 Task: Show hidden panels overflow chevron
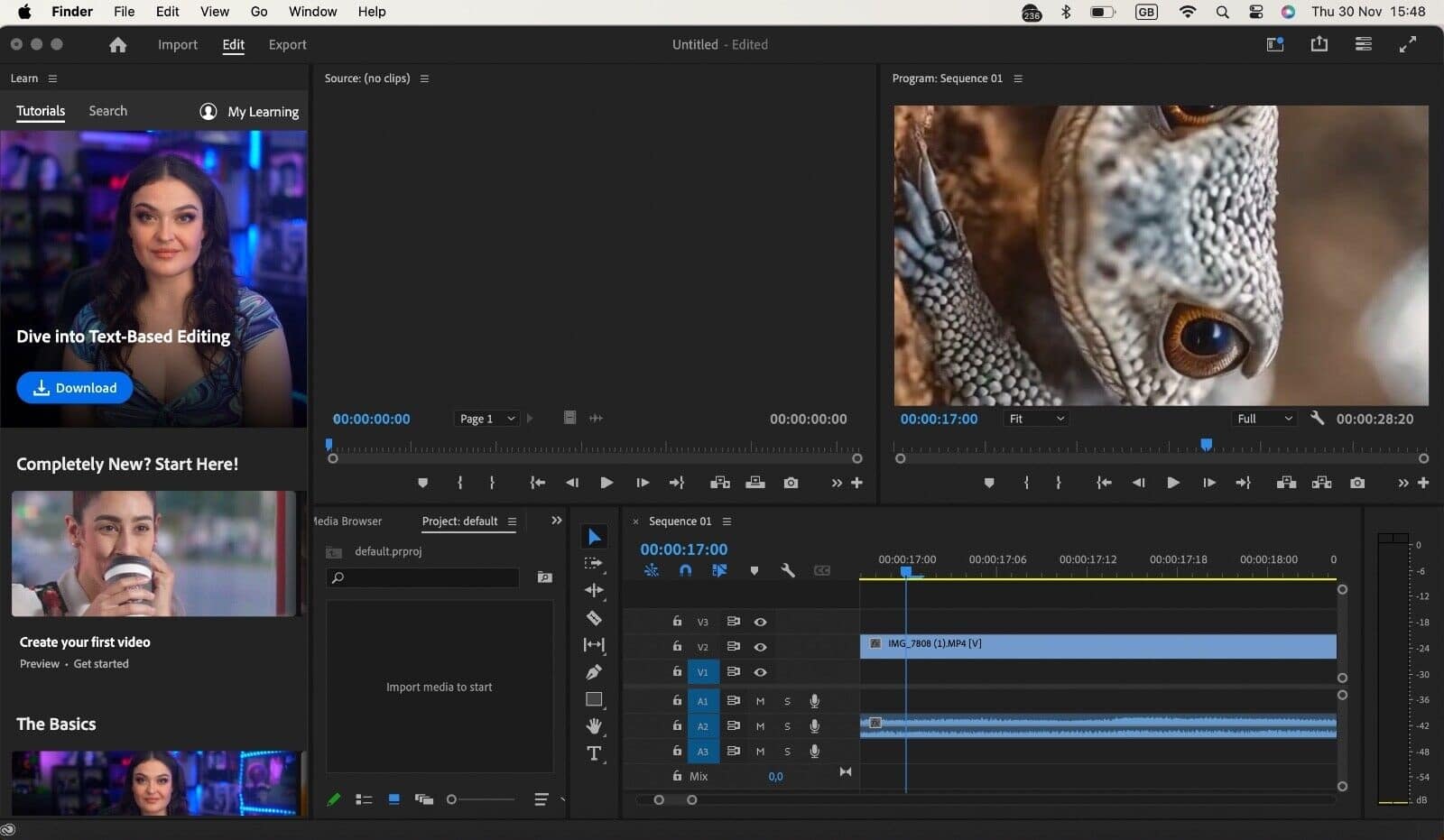557,521
